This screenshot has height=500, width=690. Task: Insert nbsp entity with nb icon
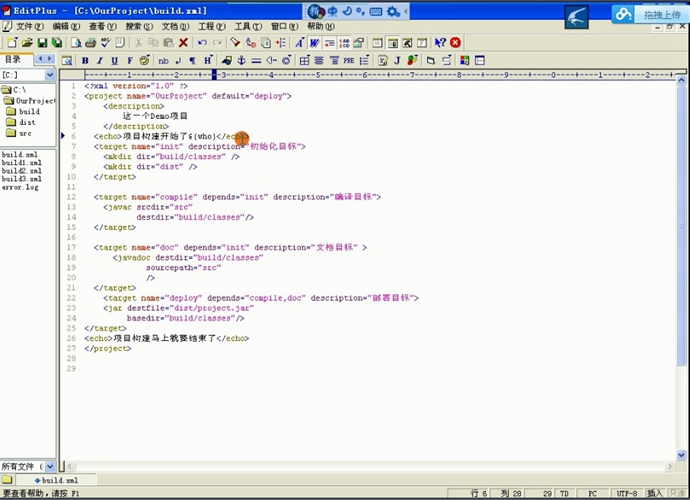pos(163,61)
